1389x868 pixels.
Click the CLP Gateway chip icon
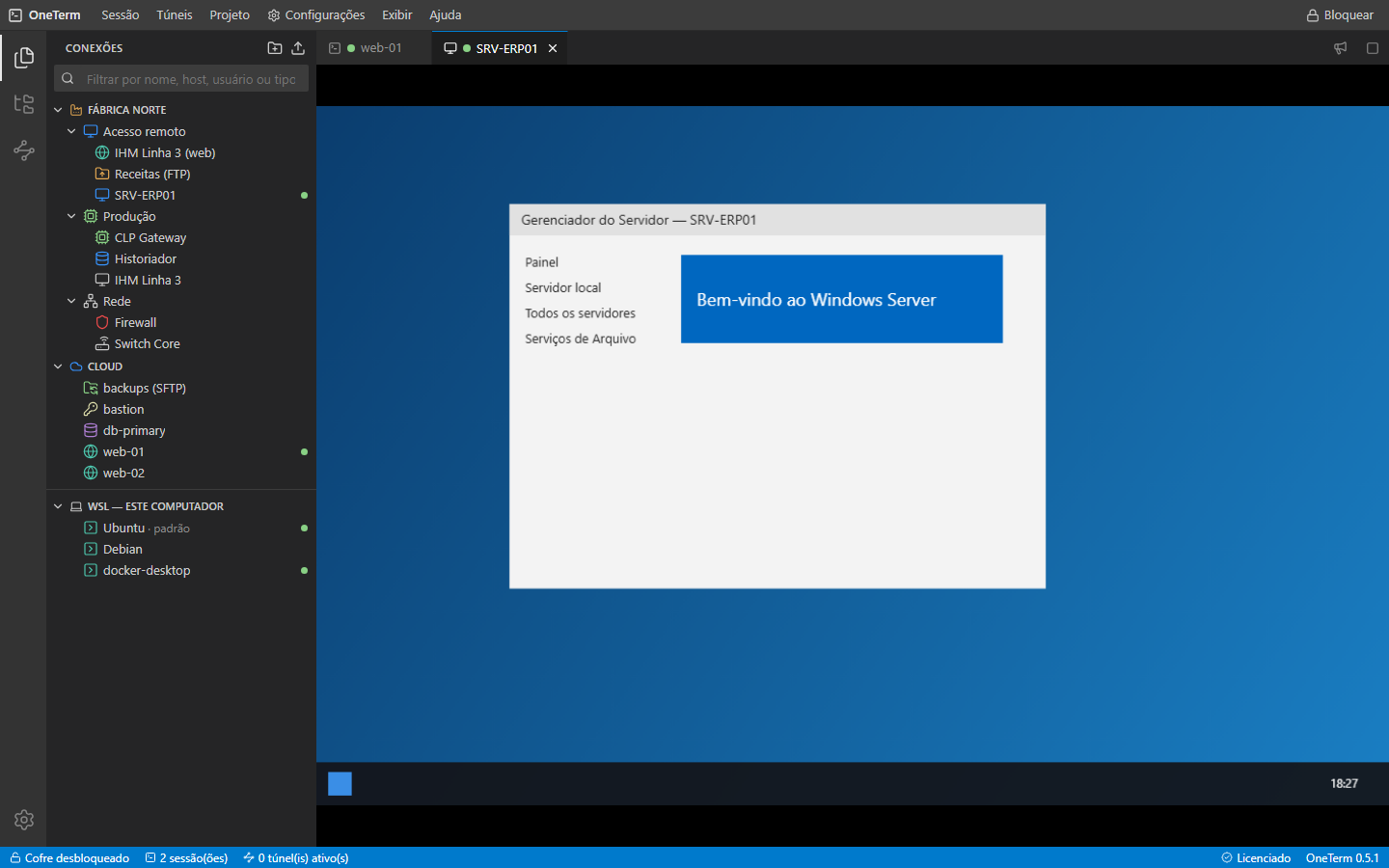(x=102, y=237)
